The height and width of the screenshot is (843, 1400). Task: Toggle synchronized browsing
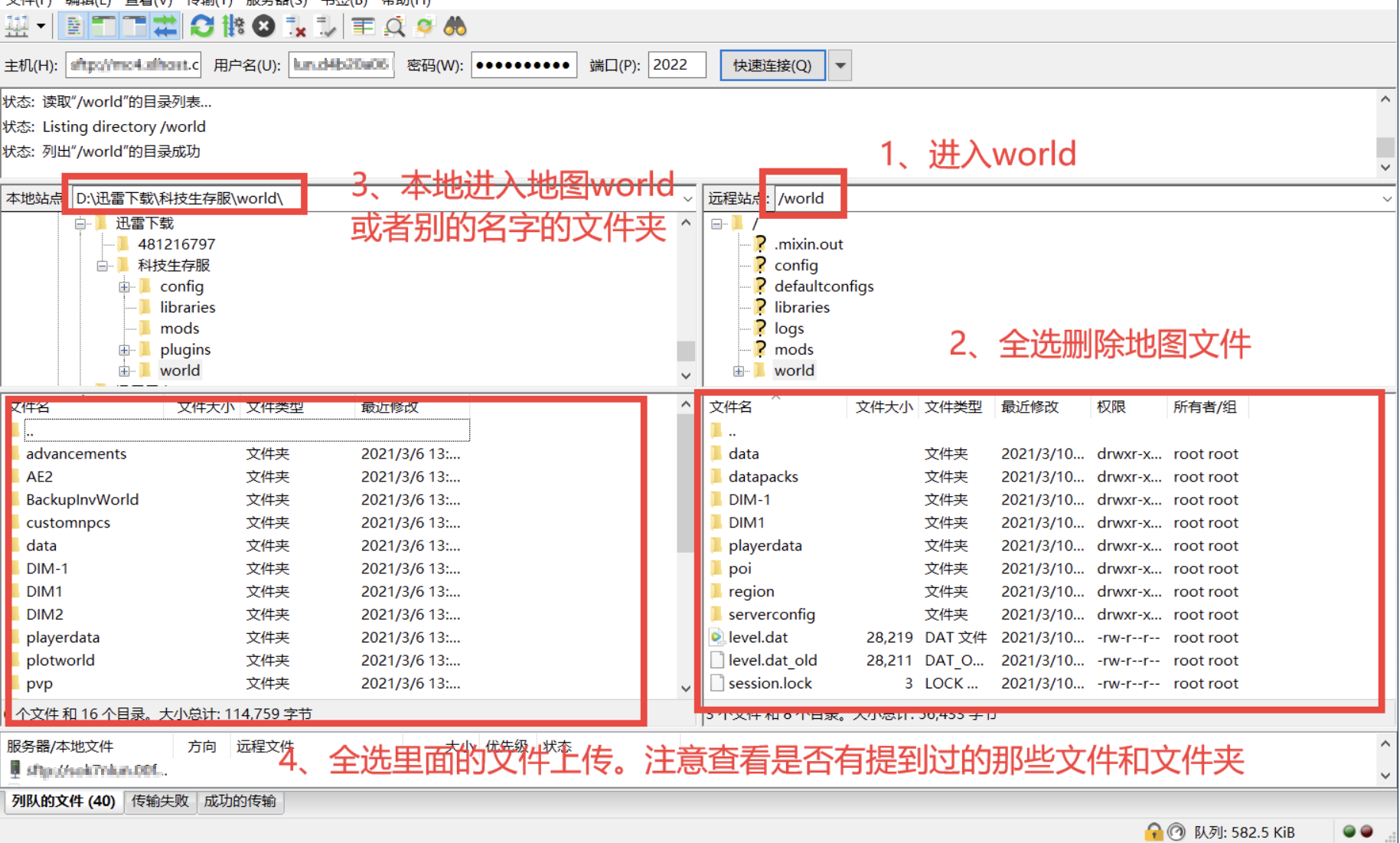(x=425, y=27)
